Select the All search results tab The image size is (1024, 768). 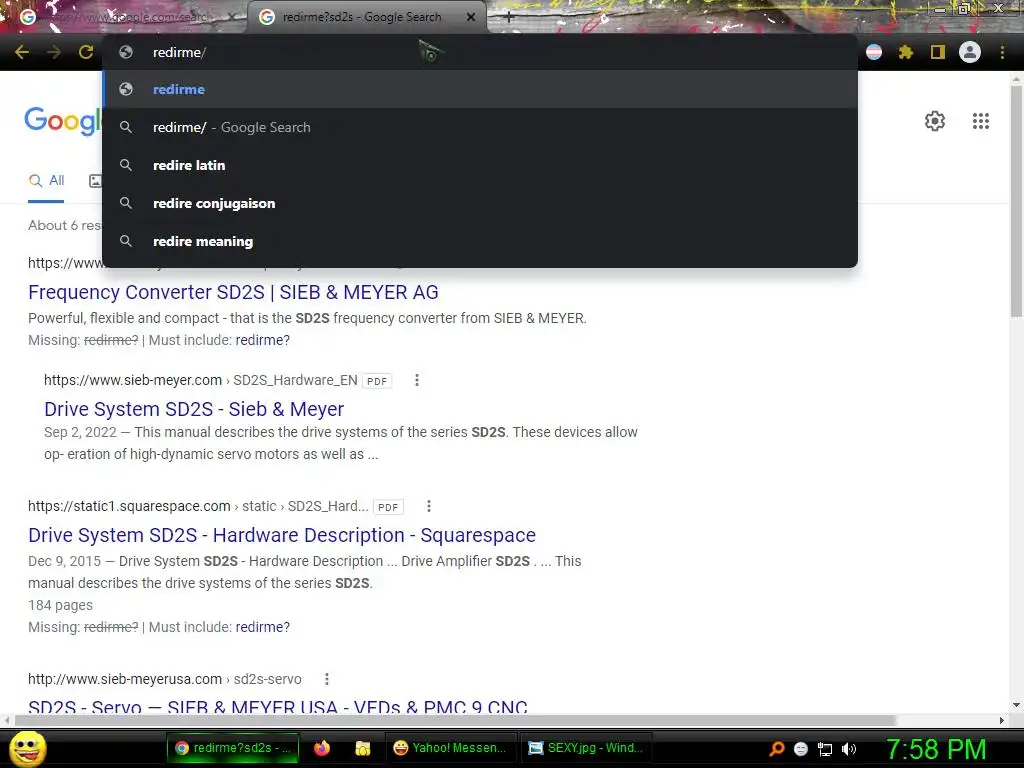click(46, 181)
